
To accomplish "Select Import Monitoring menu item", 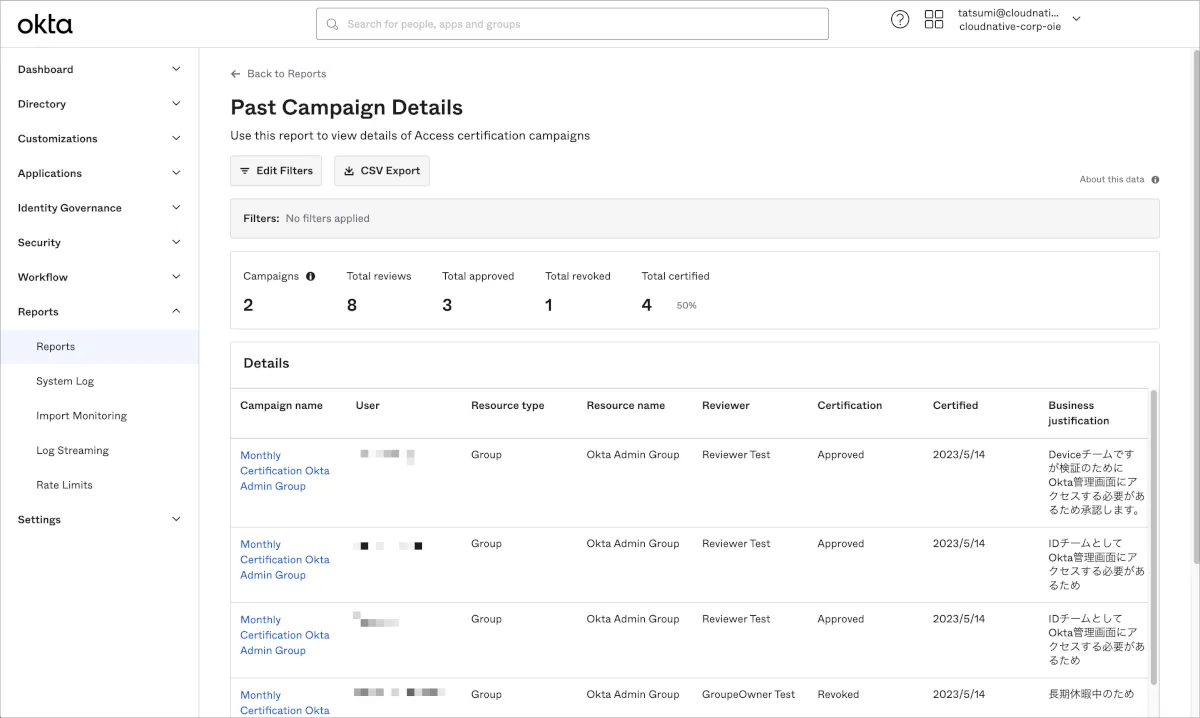I will [x=81, y=416].
